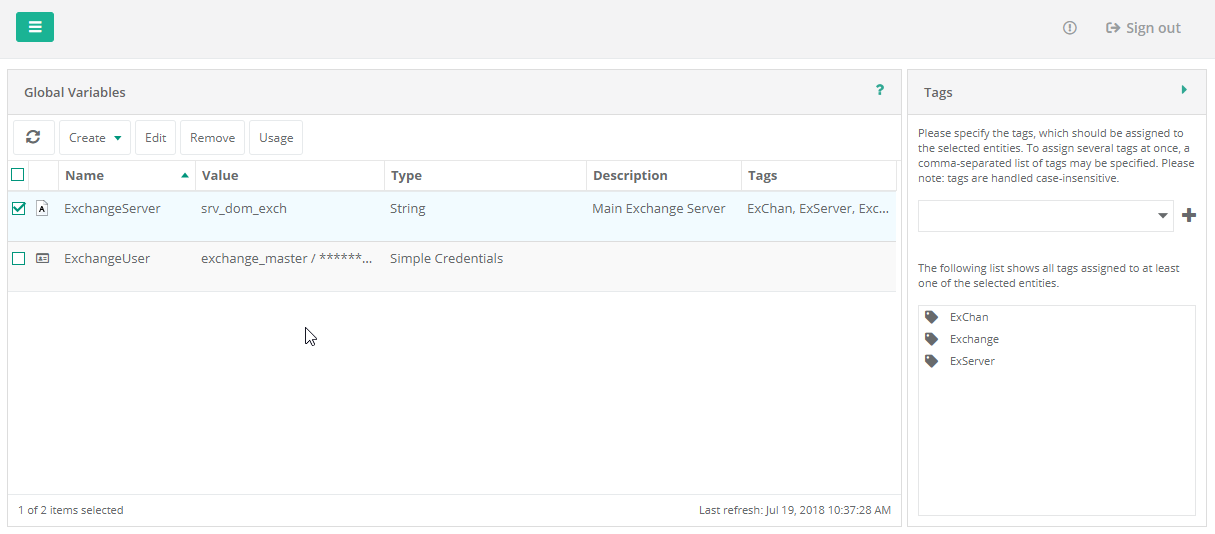
Task: Sign out of the application
Action: coord(1143,28)
